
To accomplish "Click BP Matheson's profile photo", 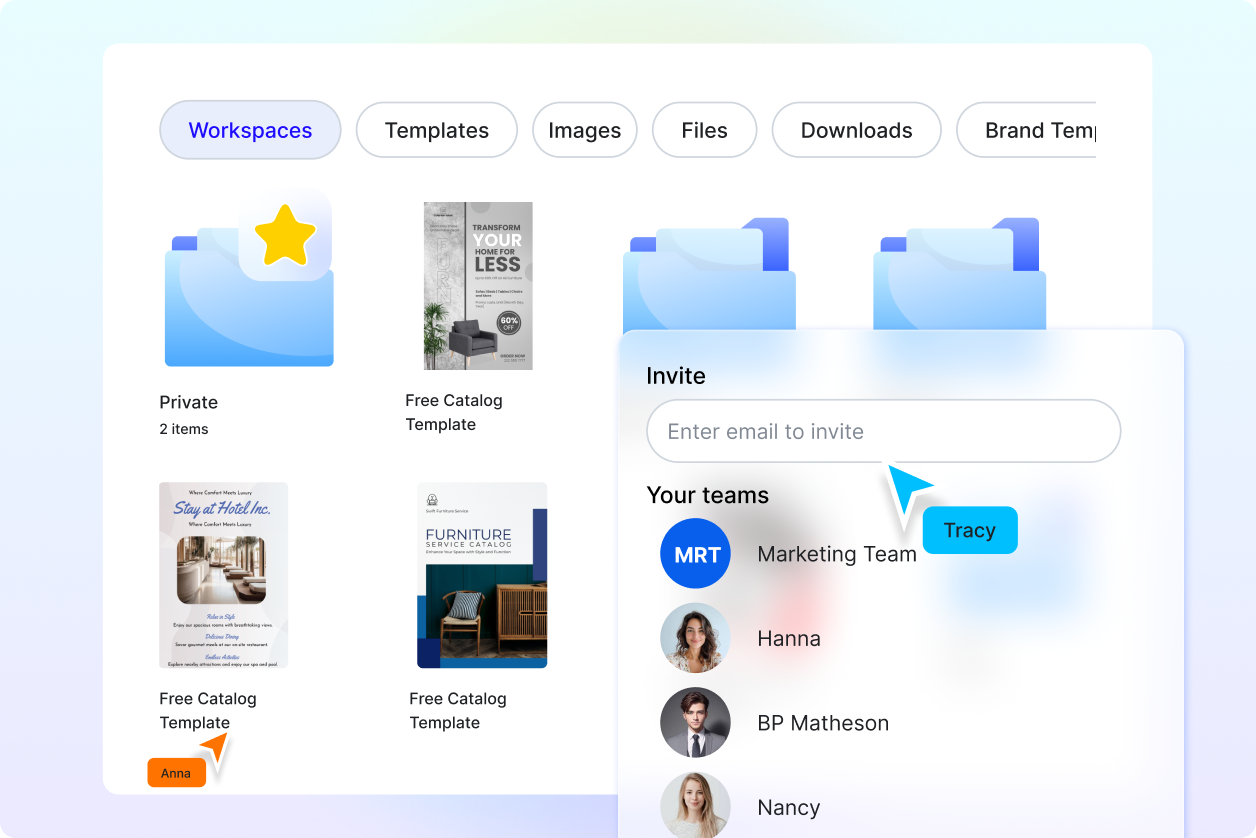I will pos(696,722).
